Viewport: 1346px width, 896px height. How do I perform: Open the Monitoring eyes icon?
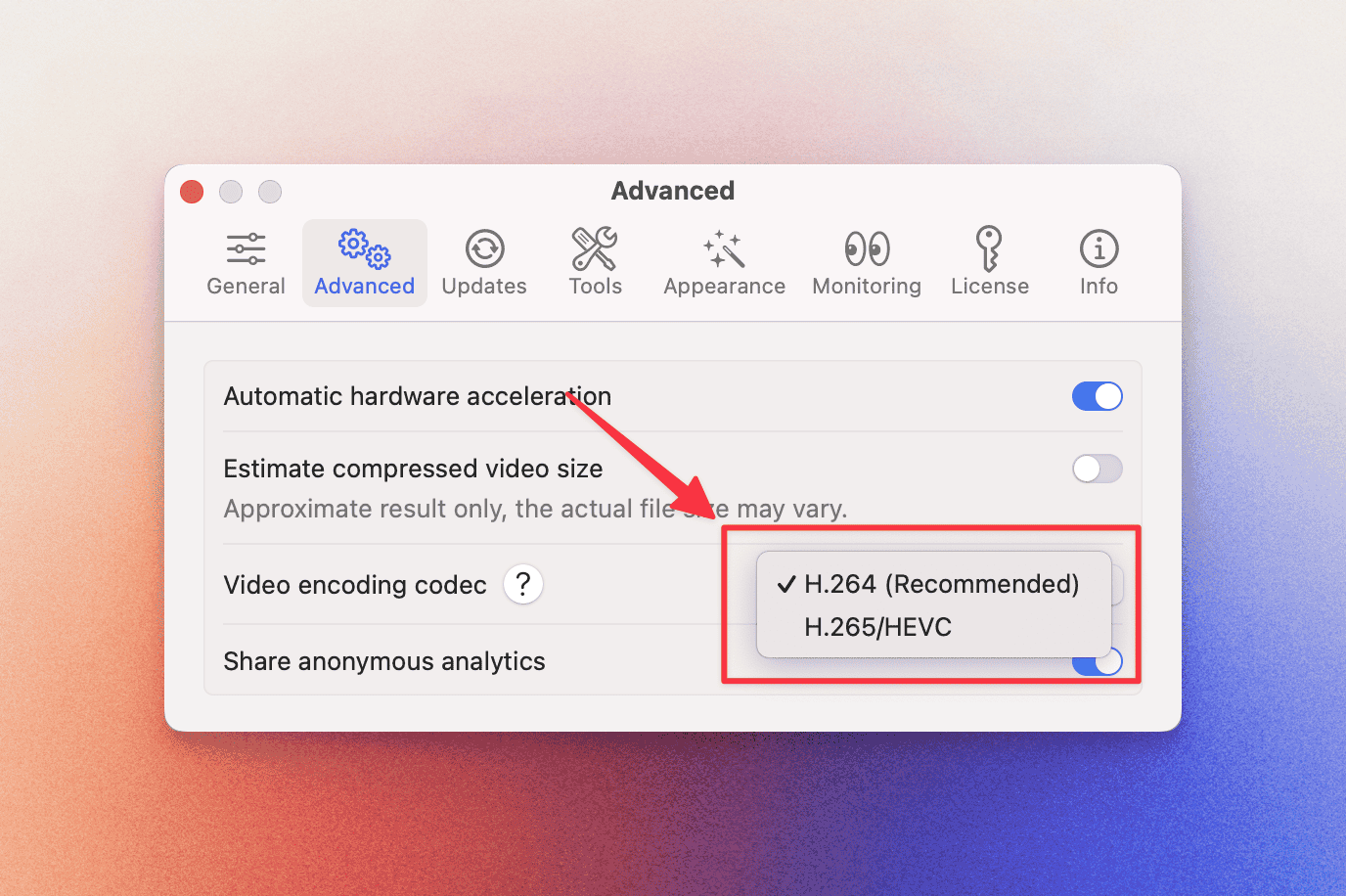867,249
